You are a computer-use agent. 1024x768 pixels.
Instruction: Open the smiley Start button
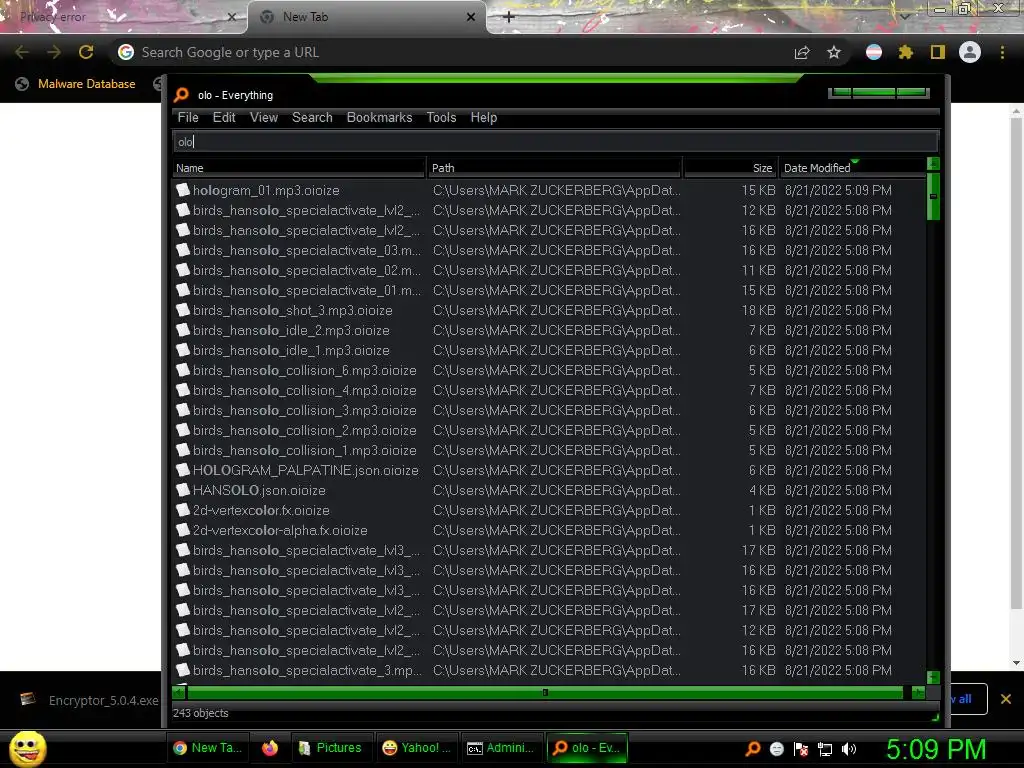28,748
